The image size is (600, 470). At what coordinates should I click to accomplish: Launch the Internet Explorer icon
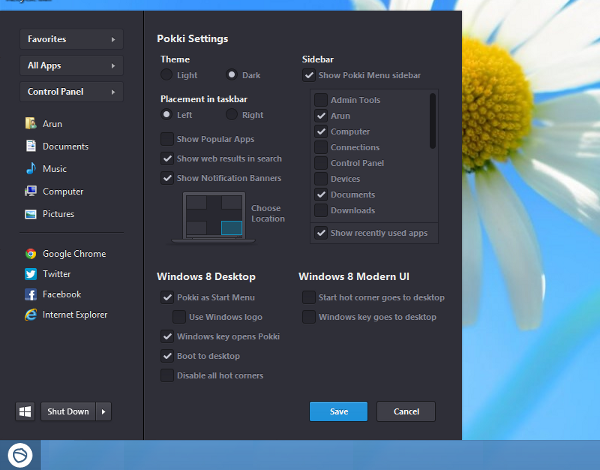click(x=31, y=315)
